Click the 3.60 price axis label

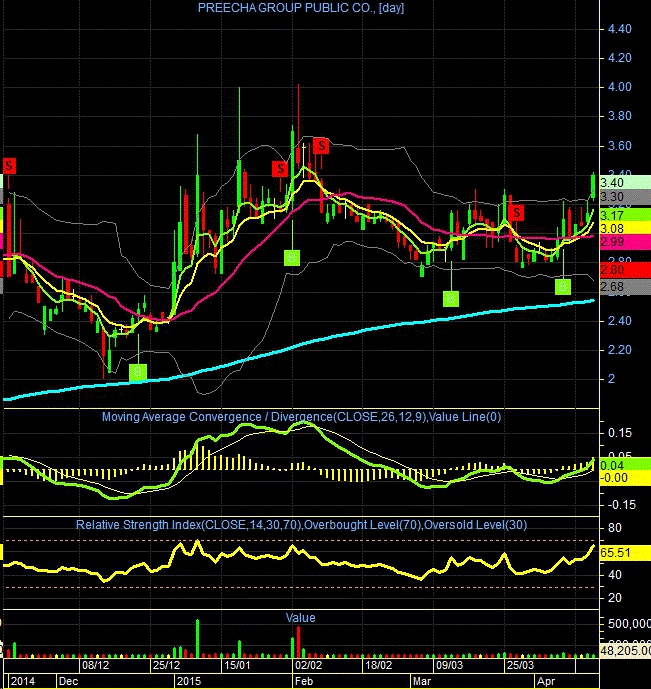[619, 146]
